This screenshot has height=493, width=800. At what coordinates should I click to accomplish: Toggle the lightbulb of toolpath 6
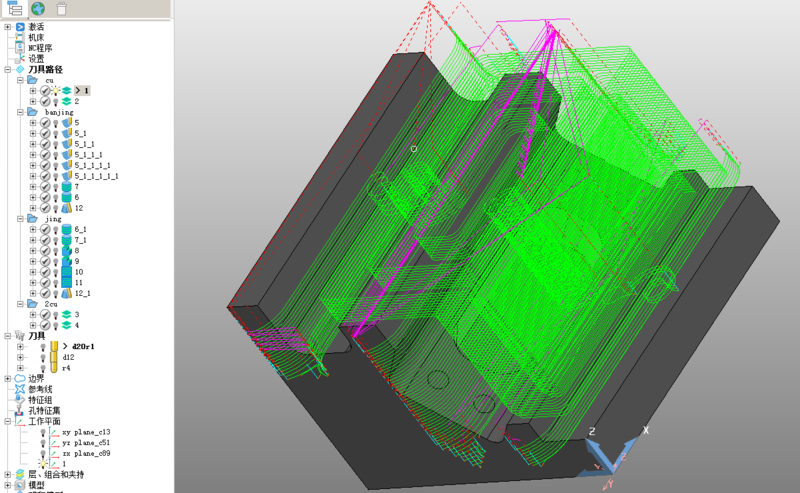click(56, 197)
